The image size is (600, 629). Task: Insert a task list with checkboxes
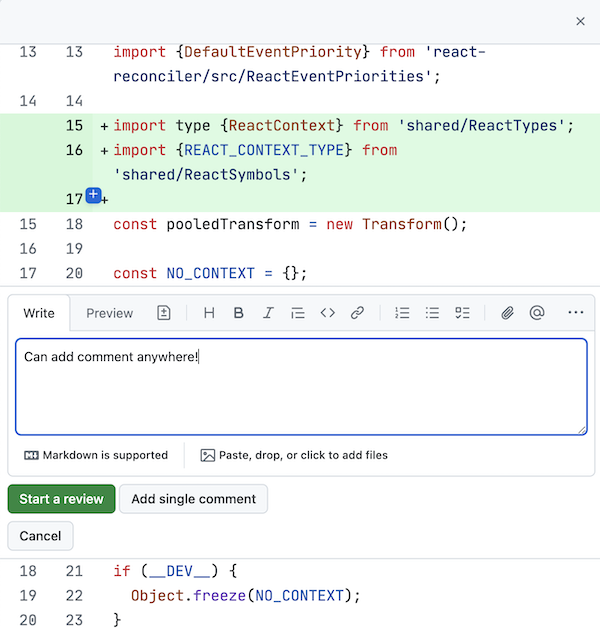462,313
